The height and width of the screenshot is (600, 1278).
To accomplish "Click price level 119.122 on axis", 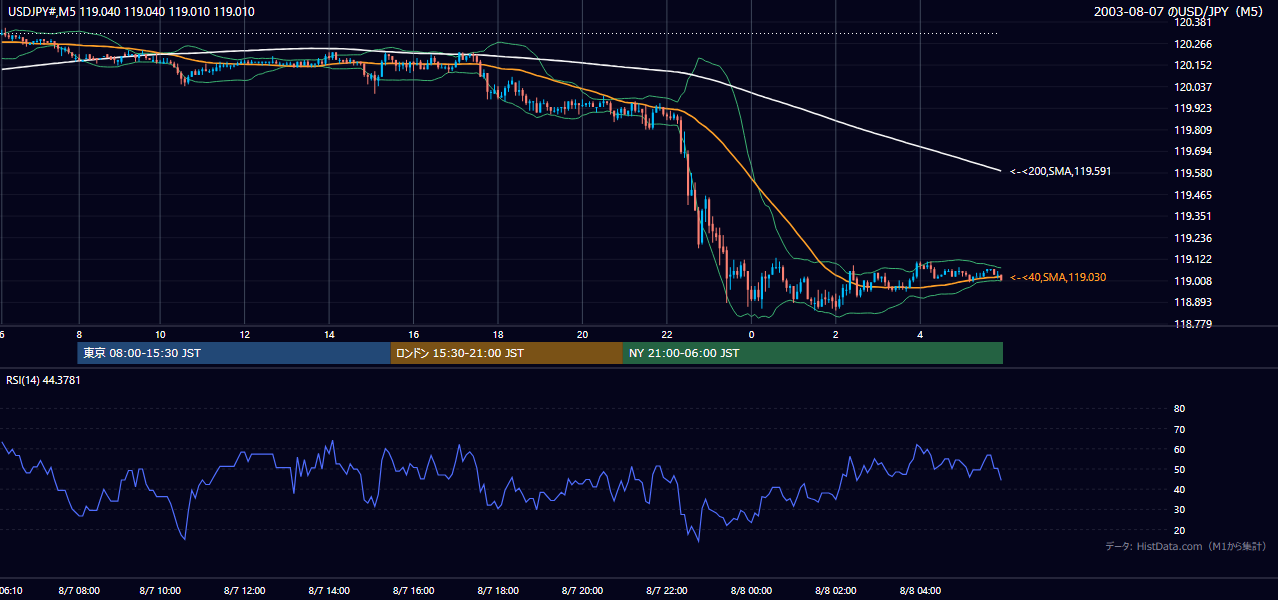I will [1193, 259].
